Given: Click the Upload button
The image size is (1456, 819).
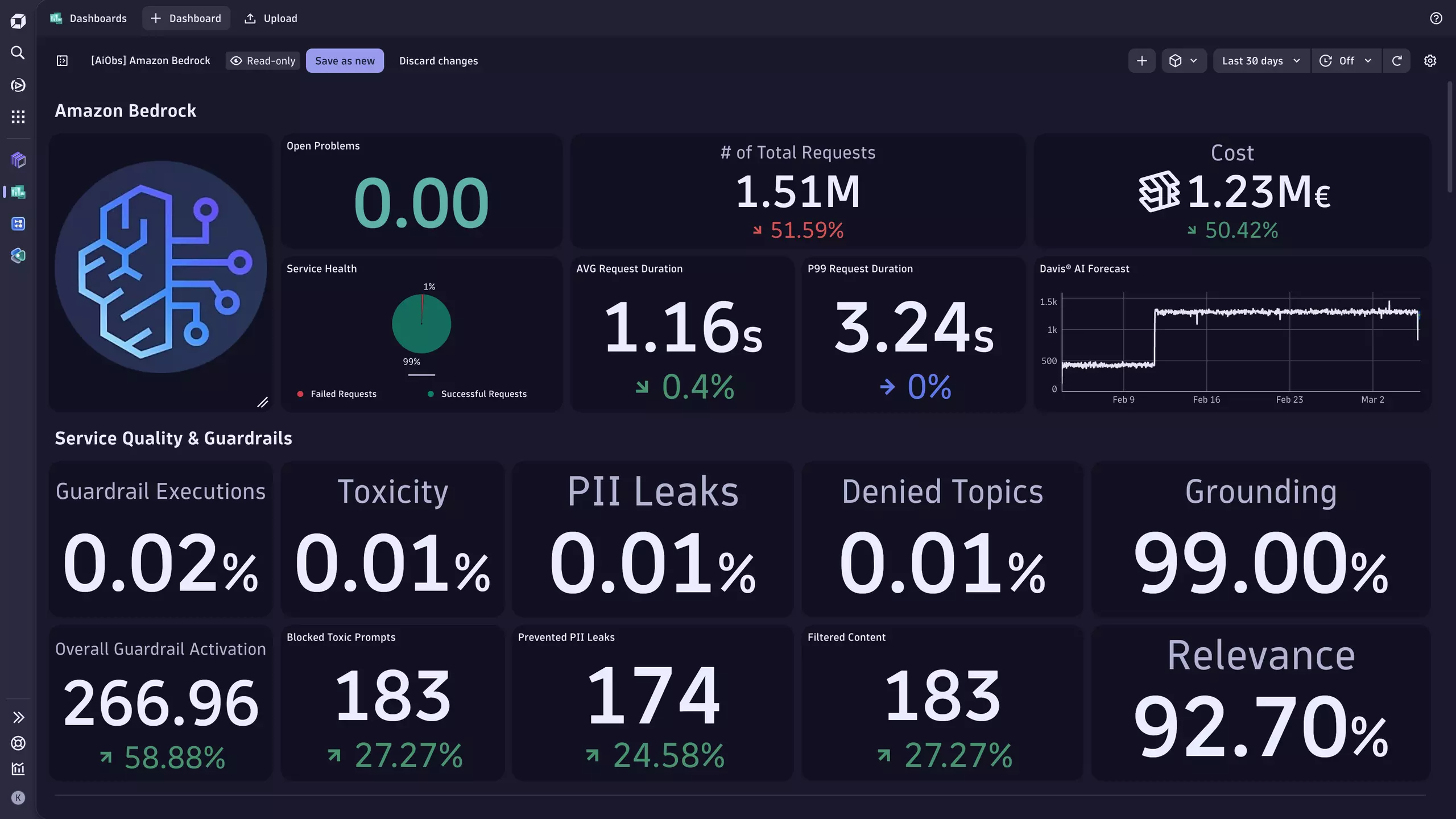Looking at the screenshot, I should pos(271,18).
